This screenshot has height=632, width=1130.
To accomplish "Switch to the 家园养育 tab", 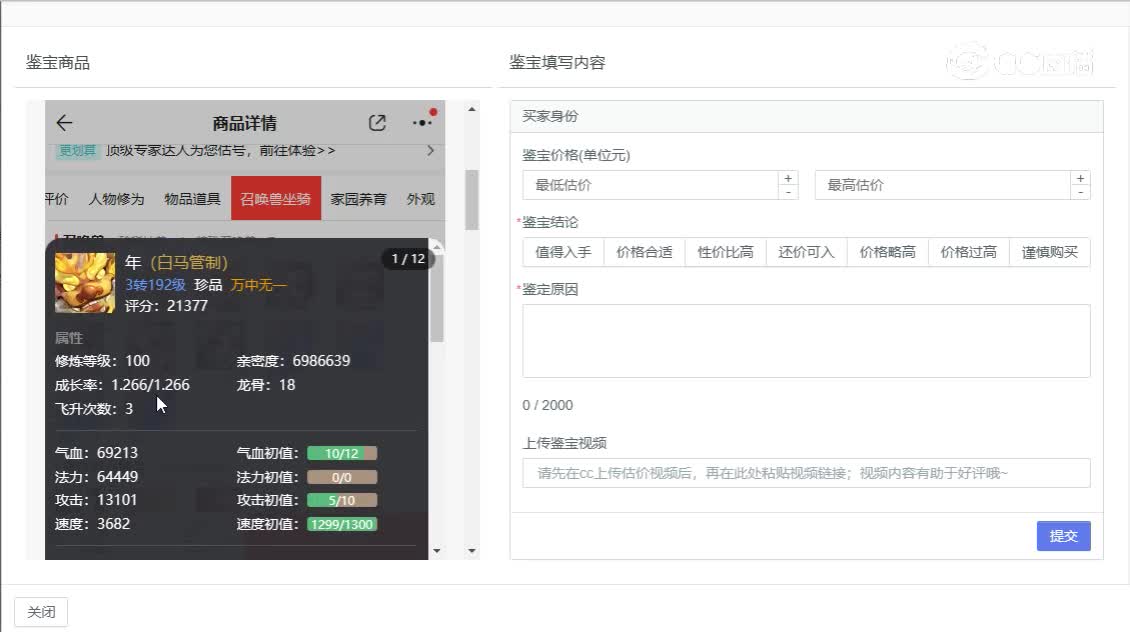I will [358, 199].
